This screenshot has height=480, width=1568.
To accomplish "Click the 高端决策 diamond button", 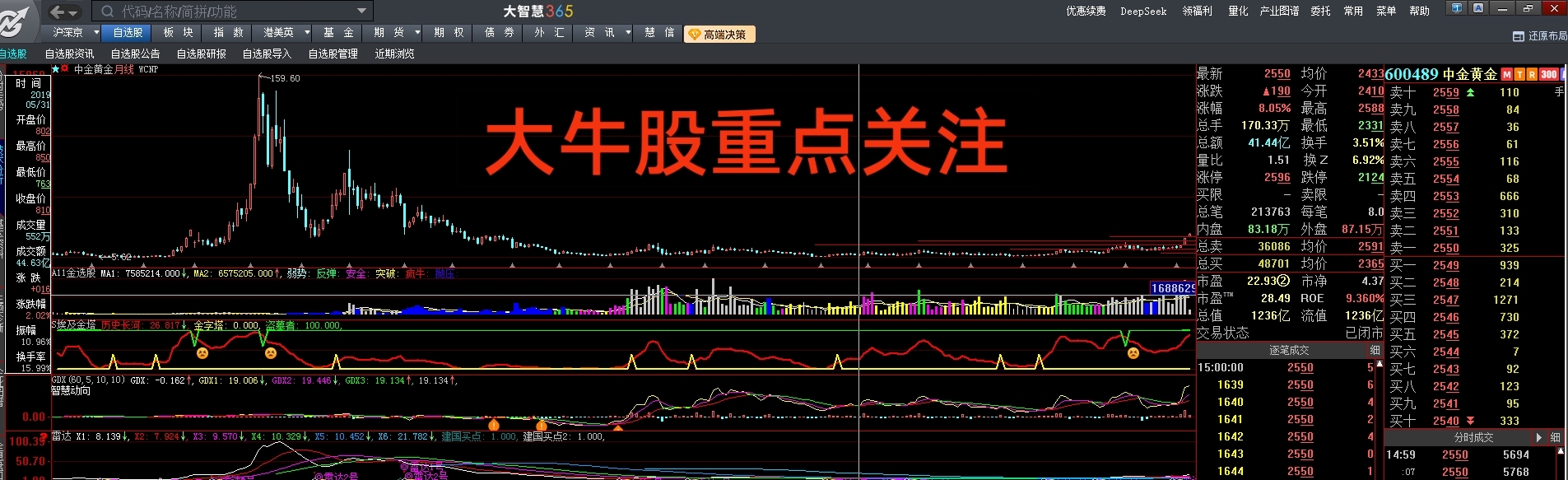I will click(719, 35).
